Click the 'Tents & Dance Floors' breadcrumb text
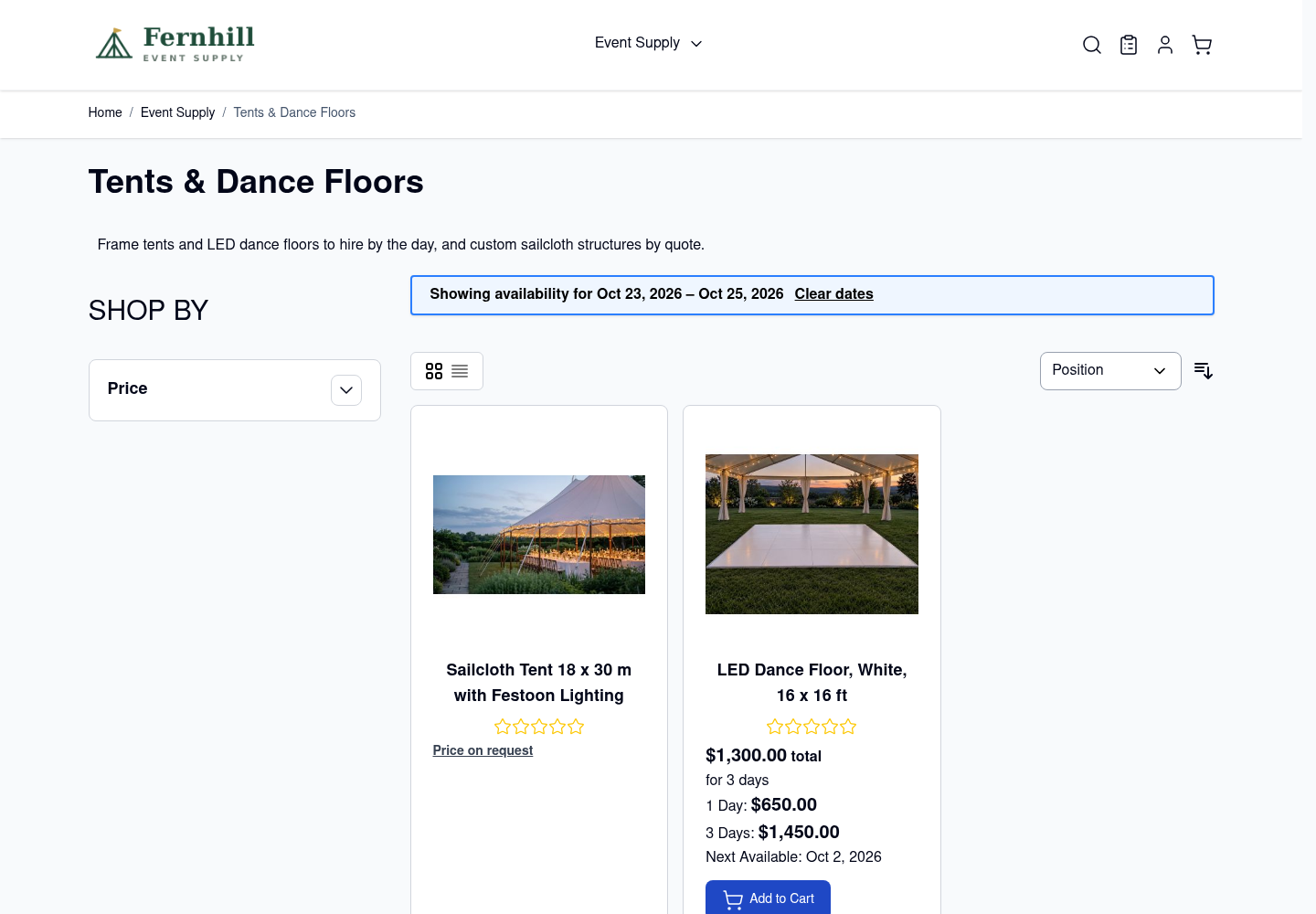Screen dimensions: 1316x914 click(x=294, y=112)
